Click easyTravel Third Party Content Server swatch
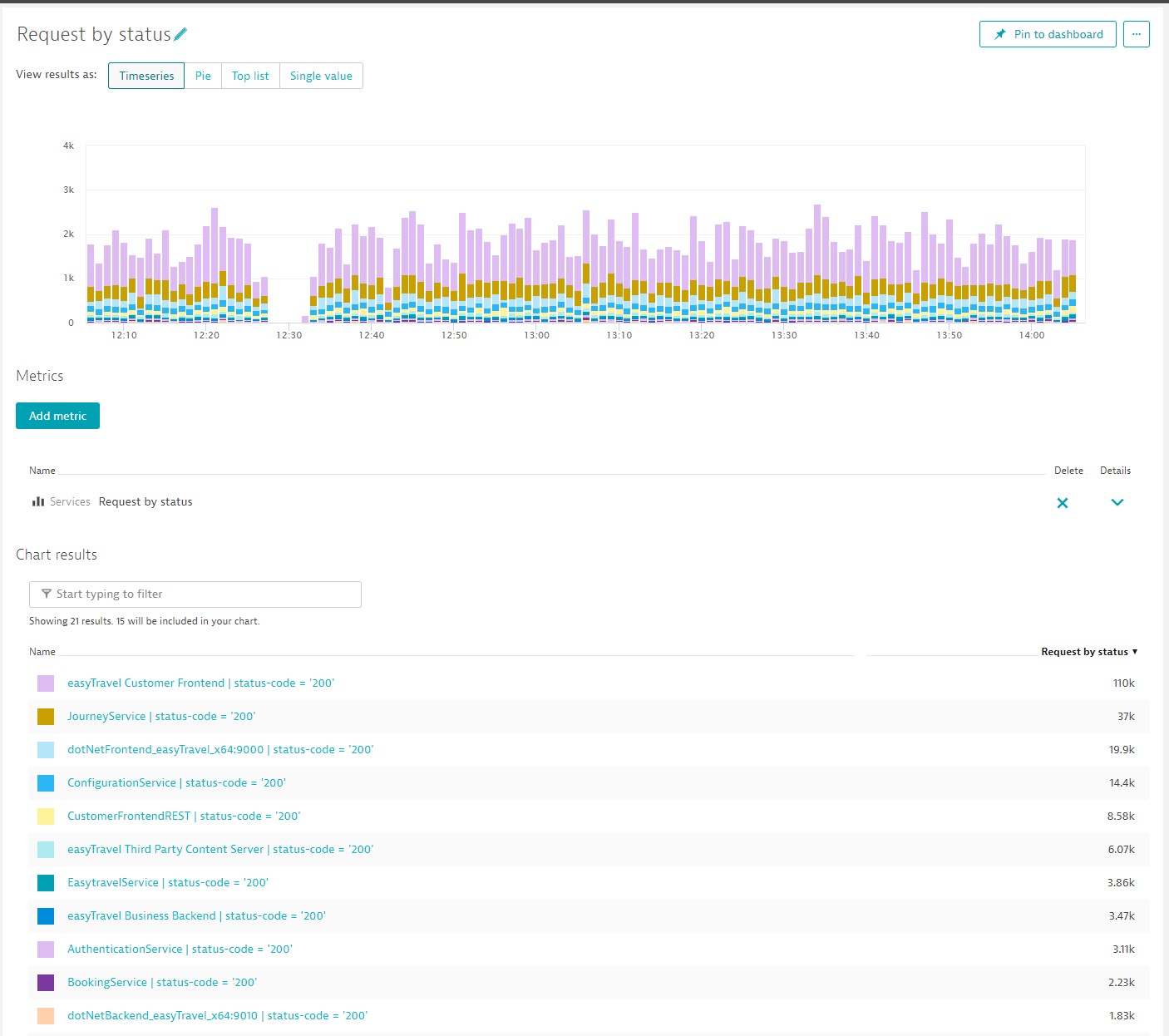 coord(46,849)
